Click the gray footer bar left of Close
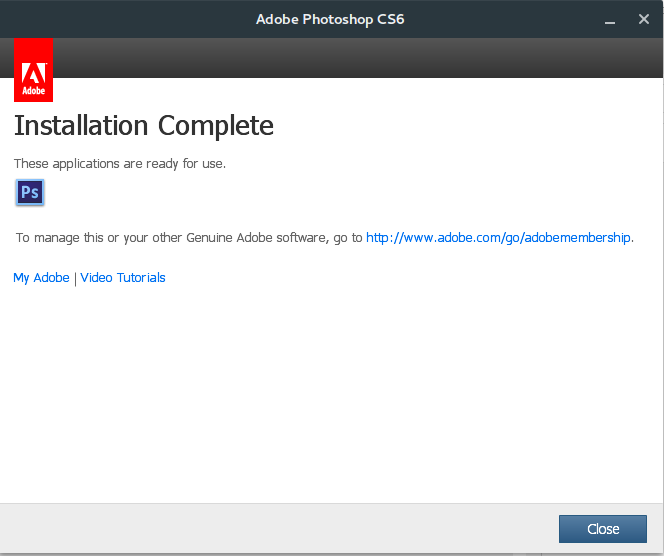664x556 pixels. tap(280, 528)
